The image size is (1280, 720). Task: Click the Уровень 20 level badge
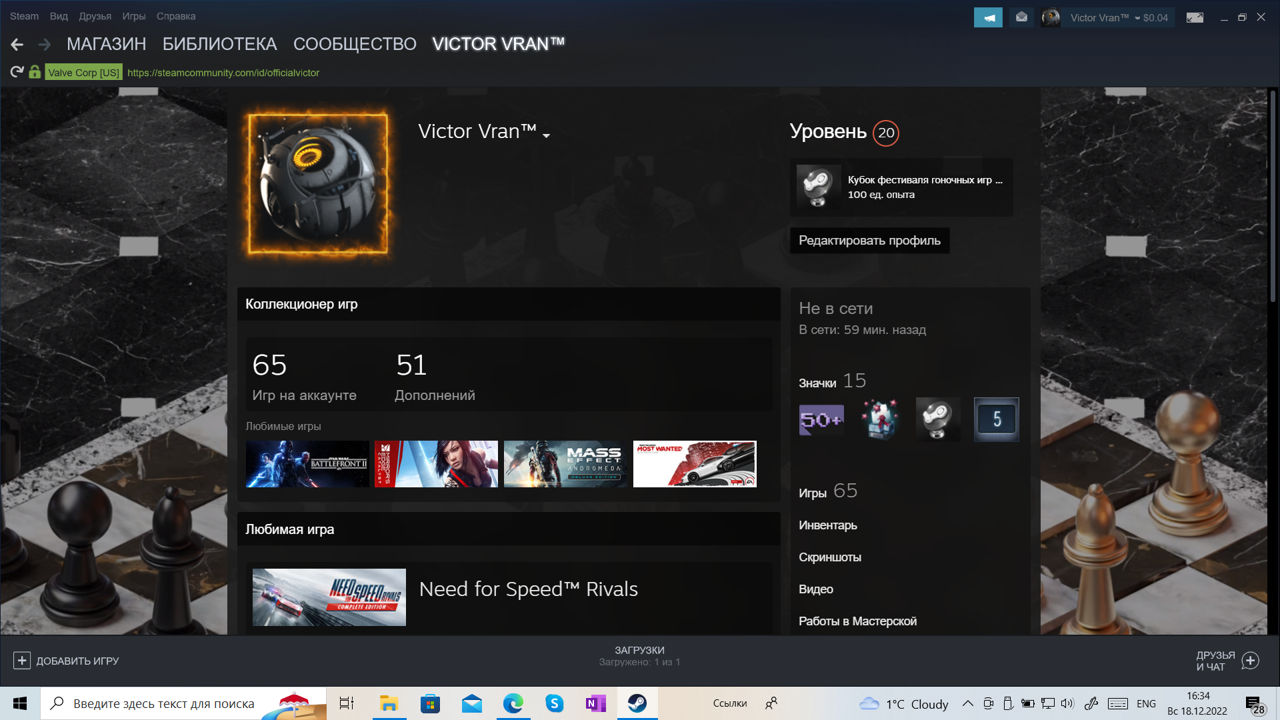(886, 132)
